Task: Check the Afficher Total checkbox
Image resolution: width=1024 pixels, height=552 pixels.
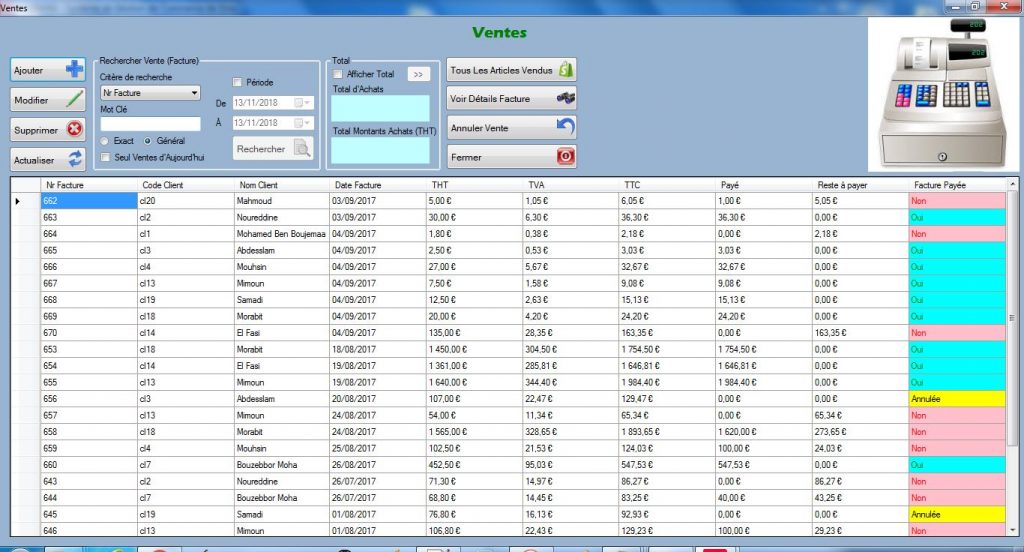Action: (338, 74)
